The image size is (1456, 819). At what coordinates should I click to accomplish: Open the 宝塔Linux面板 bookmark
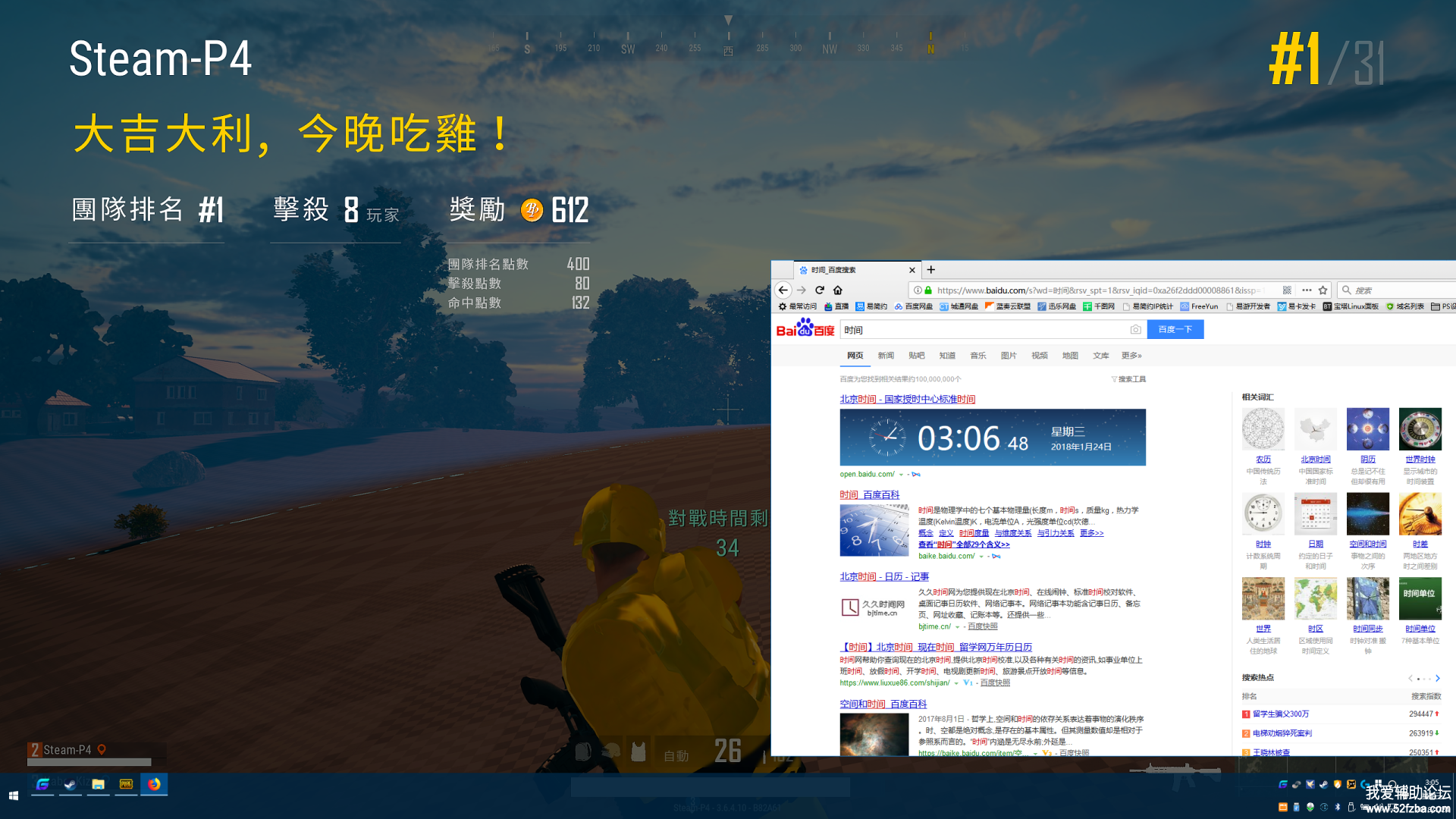1351,306
